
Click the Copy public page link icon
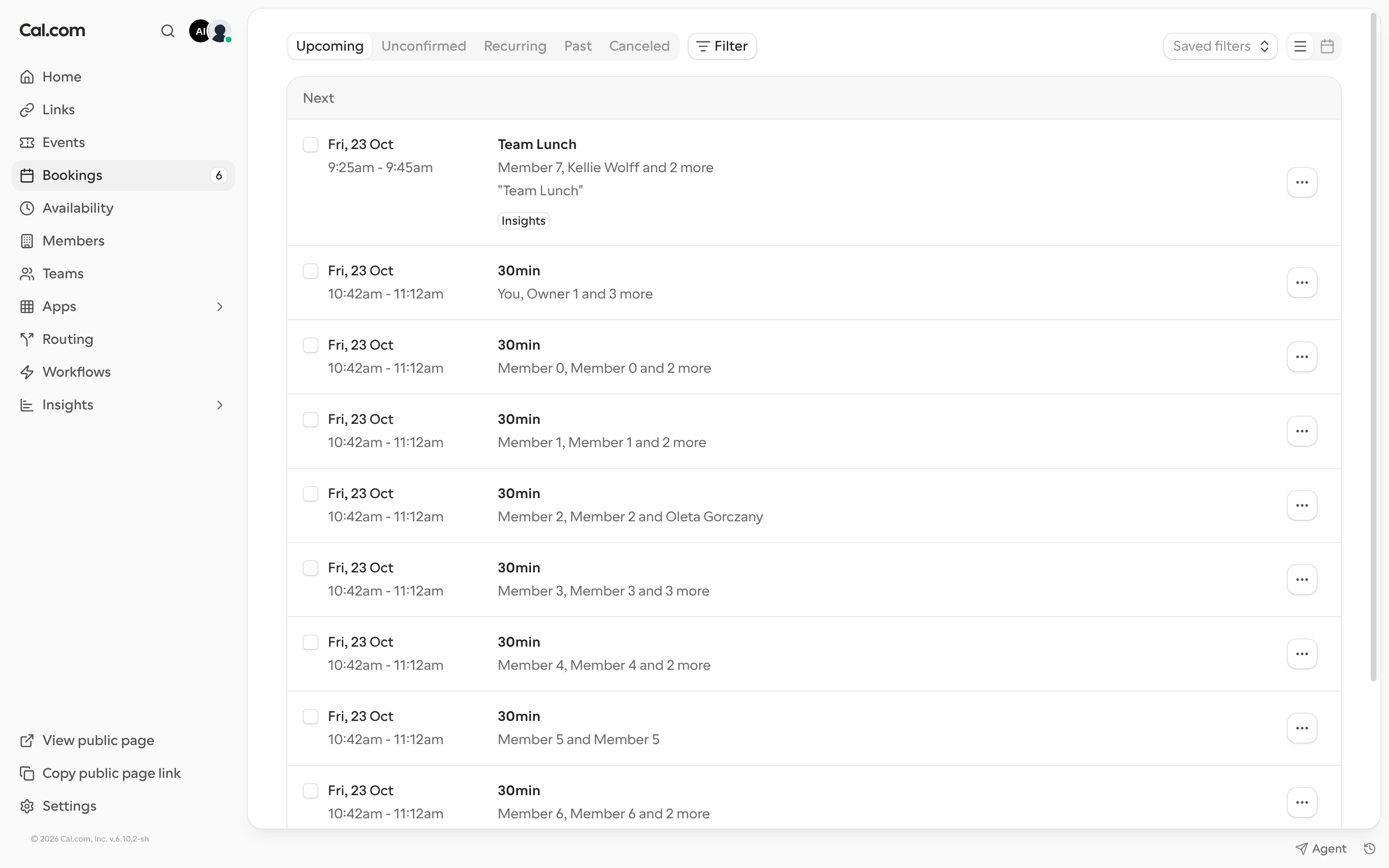(27, 773)
